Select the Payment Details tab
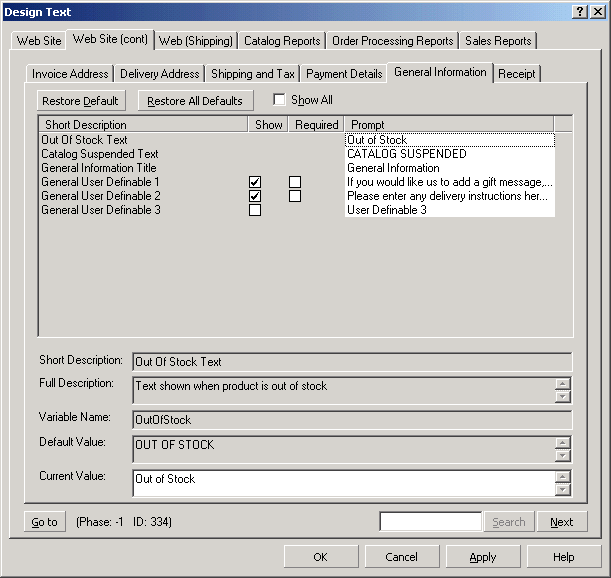This screenshot has height=578, width=611. coord(344,74)
